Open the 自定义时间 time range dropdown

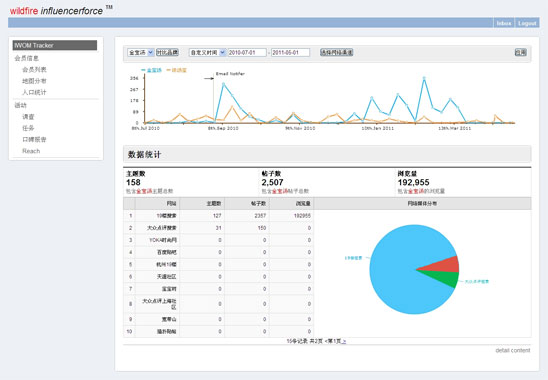[207, 52]
